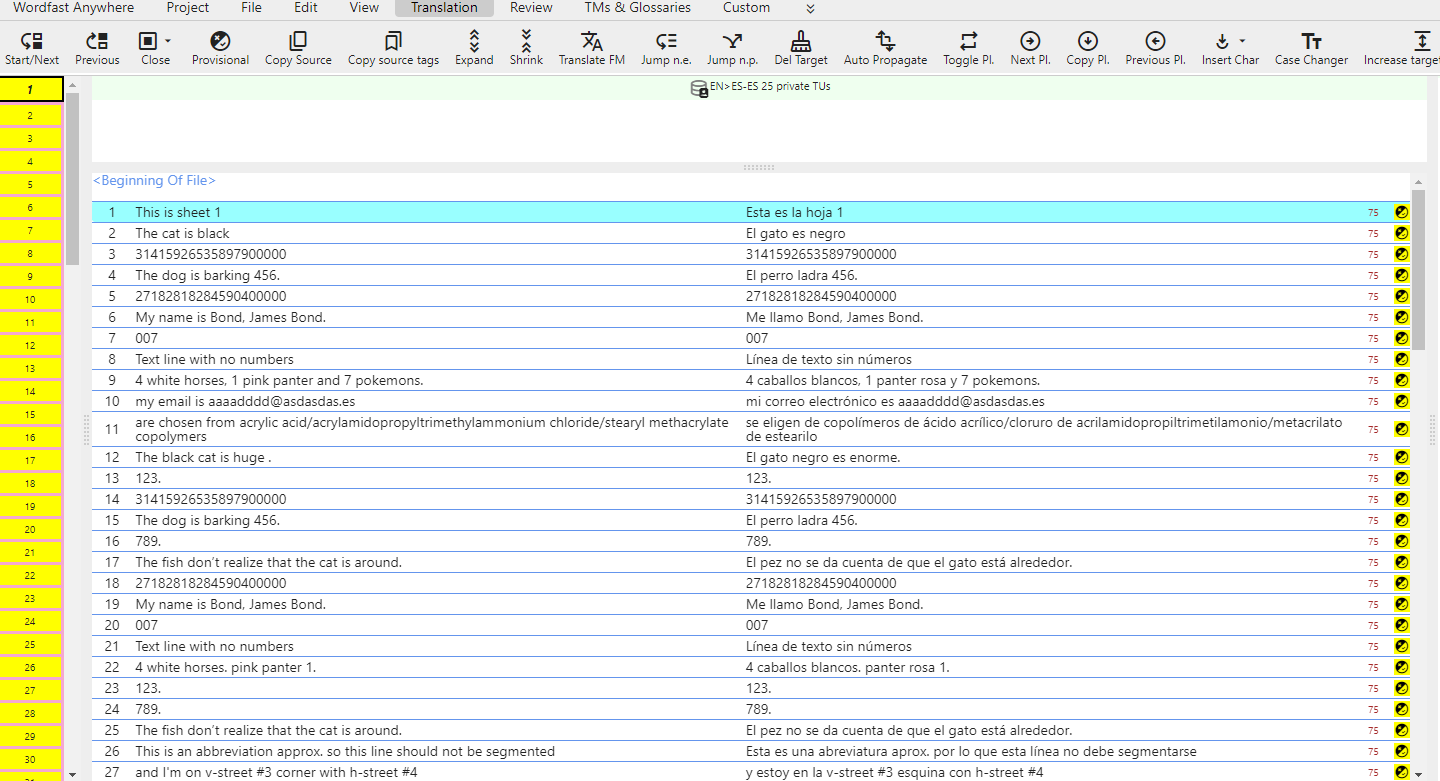The width and height of the screenshot is (1440, 781).
Task: Click the TM pane splitter handle dots
Action: click(x=759, y=167)
